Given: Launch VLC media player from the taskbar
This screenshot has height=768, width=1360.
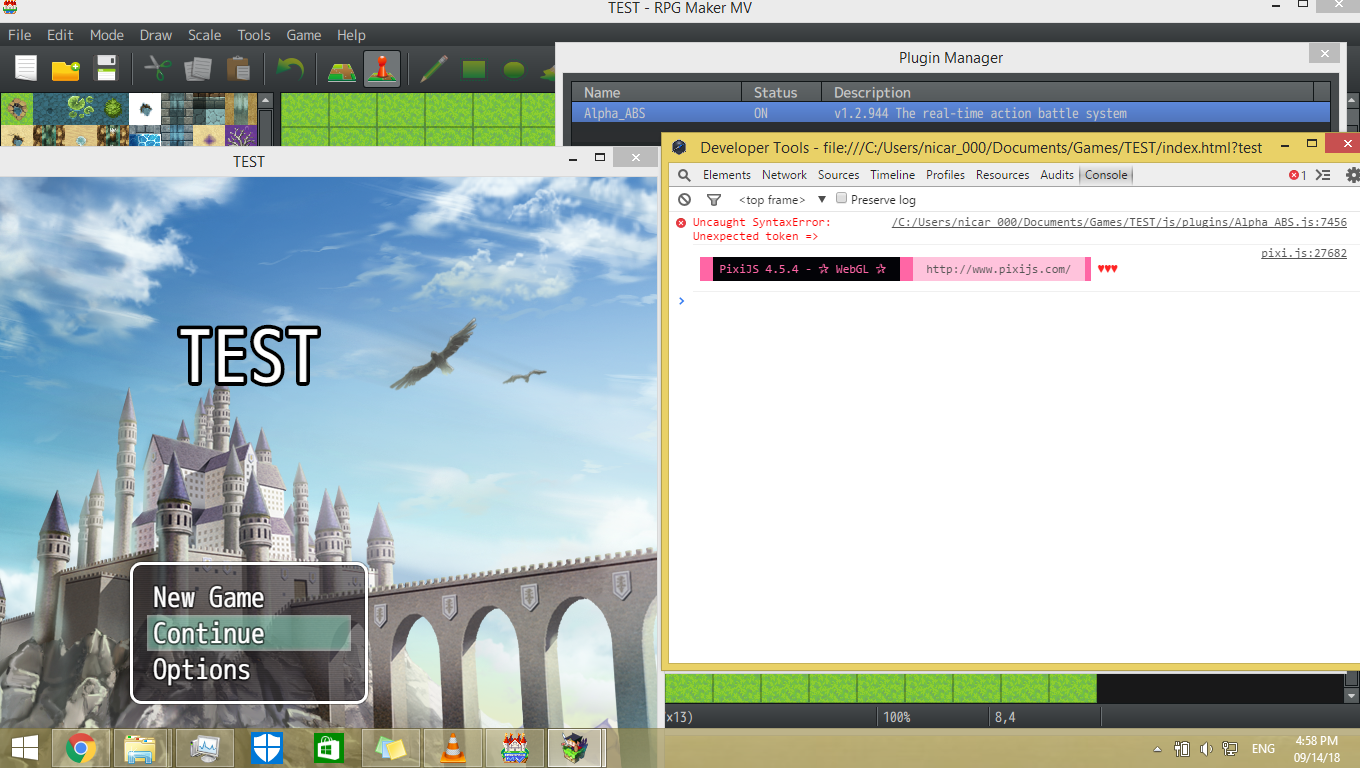Looking at the screenshot, I should tap(453, 747).
